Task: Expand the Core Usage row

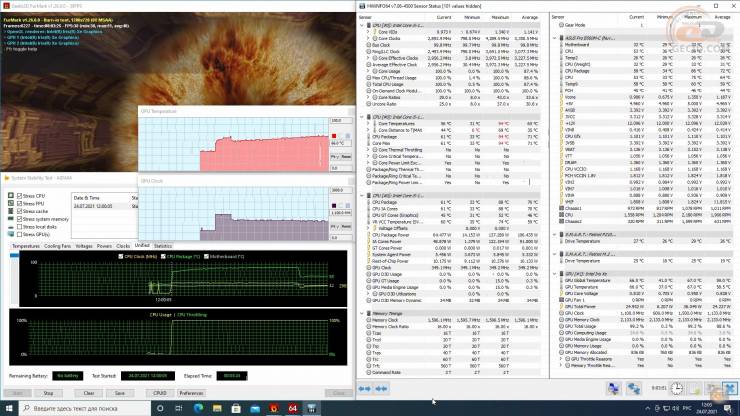Action: [x=369, y=71]
